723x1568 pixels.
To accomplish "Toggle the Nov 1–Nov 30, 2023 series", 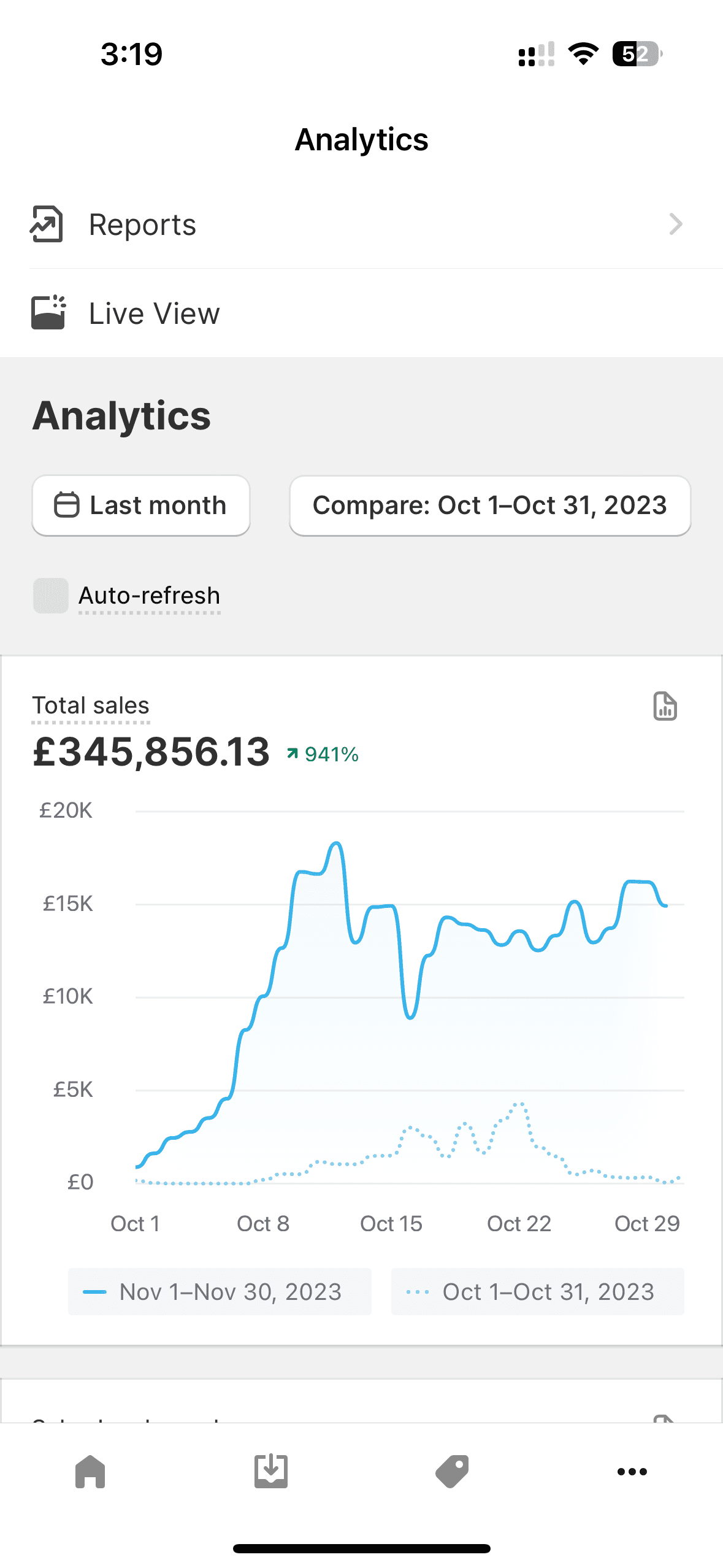I will 220,1291.
